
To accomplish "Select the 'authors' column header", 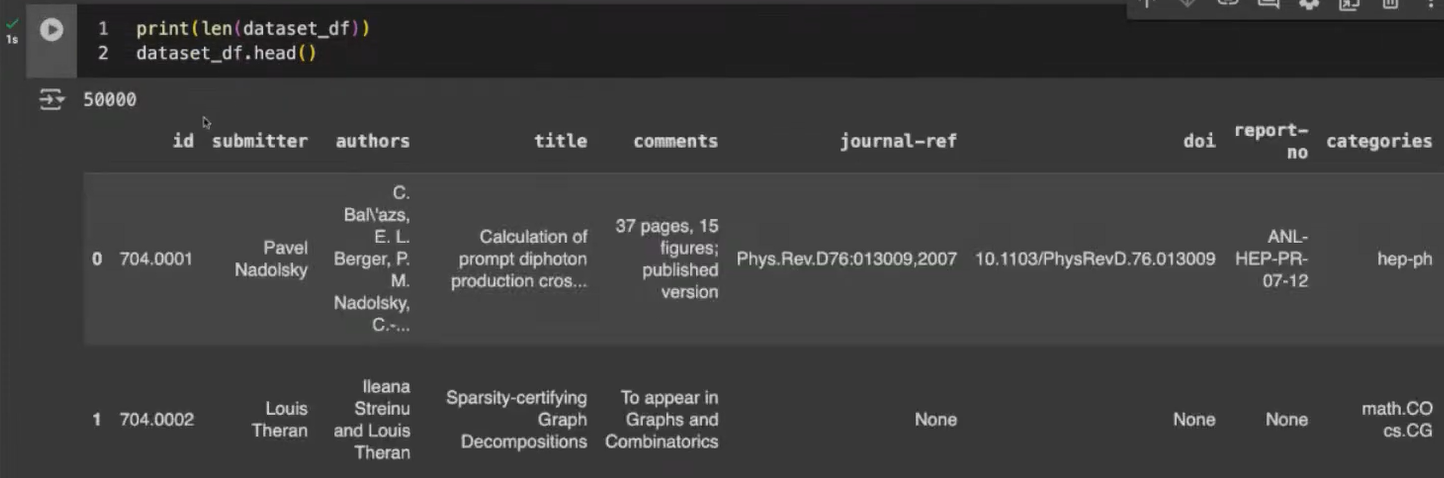I will (x=373, y=141).
